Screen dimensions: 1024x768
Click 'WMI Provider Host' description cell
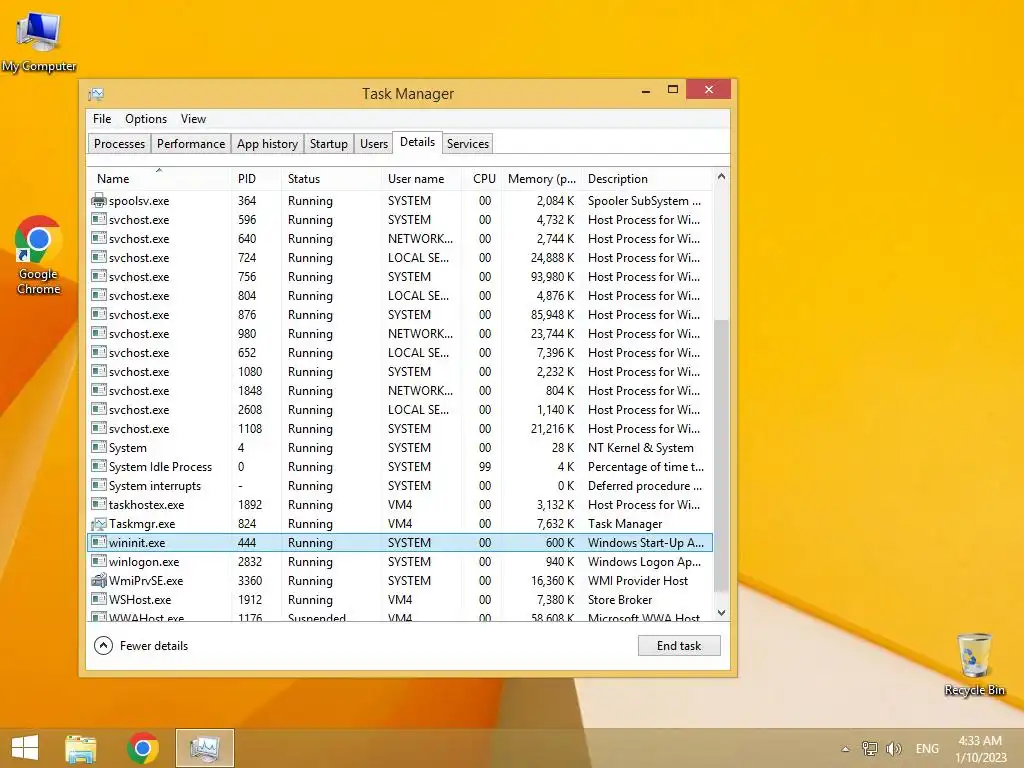coord(637,581)
